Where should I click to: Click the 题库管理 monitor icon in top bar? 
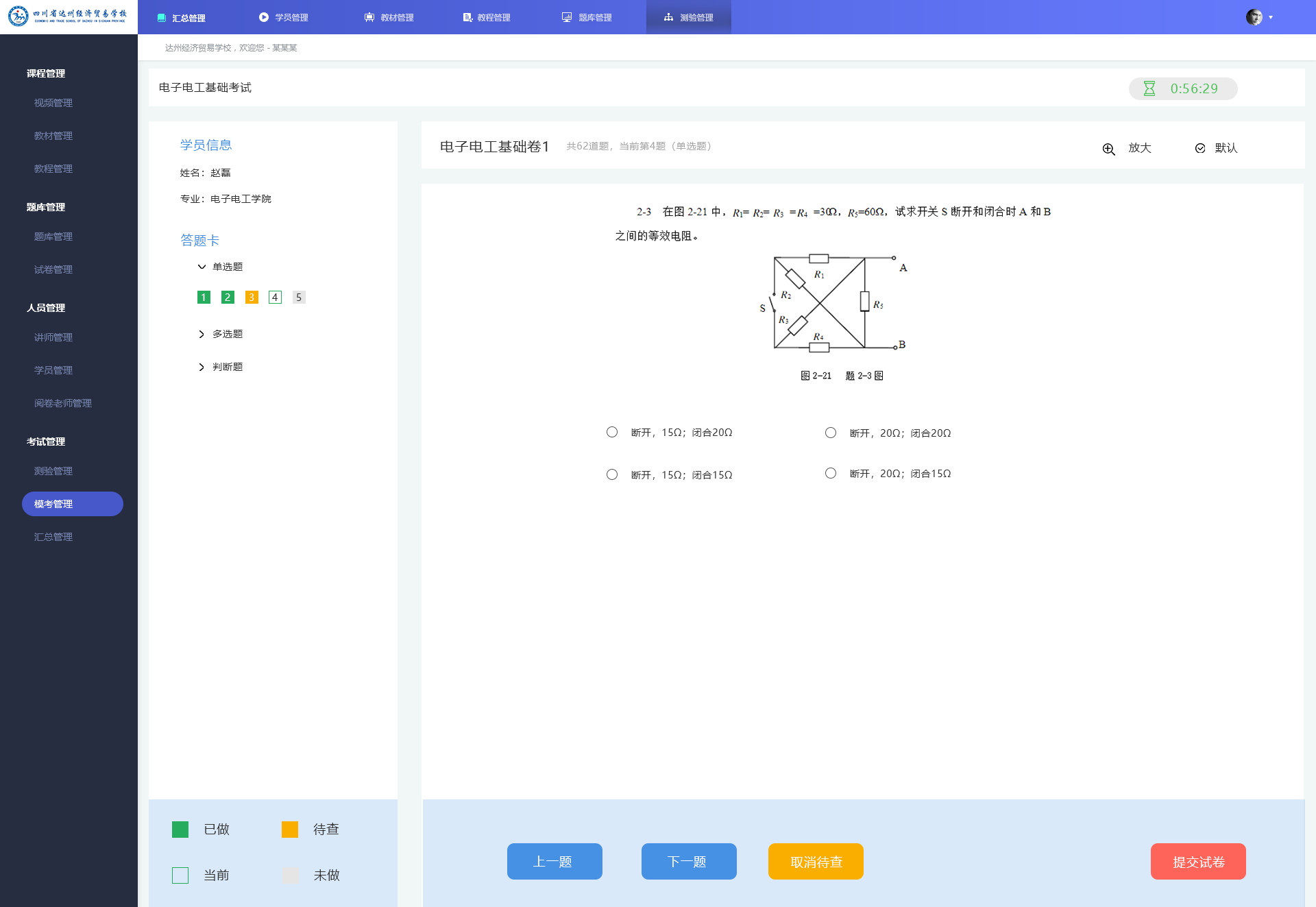[567, 17]
